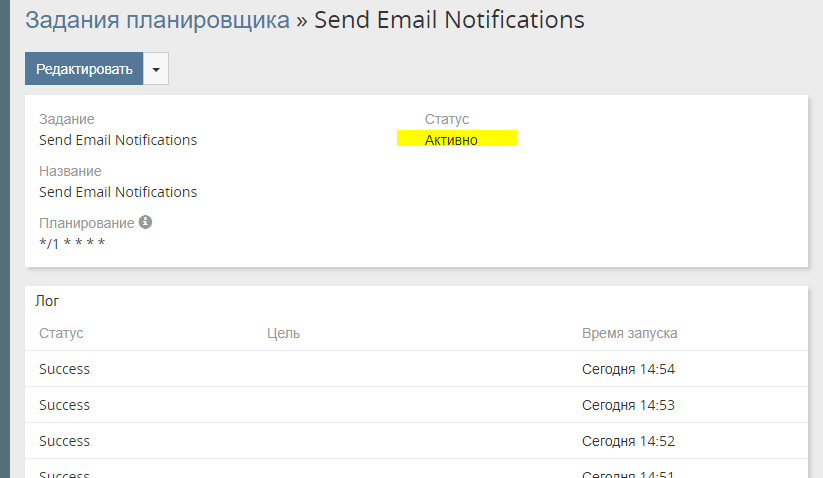823x478 pixels.
Task: Select the Send Email Notifications page title
Action: click(x=449, y=20)
